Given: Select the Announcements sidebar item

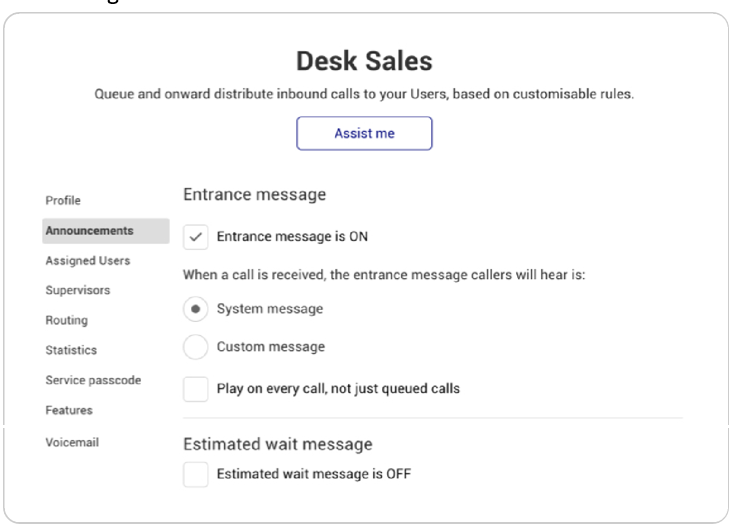Looking at the screenshot, I should [88, 231].
